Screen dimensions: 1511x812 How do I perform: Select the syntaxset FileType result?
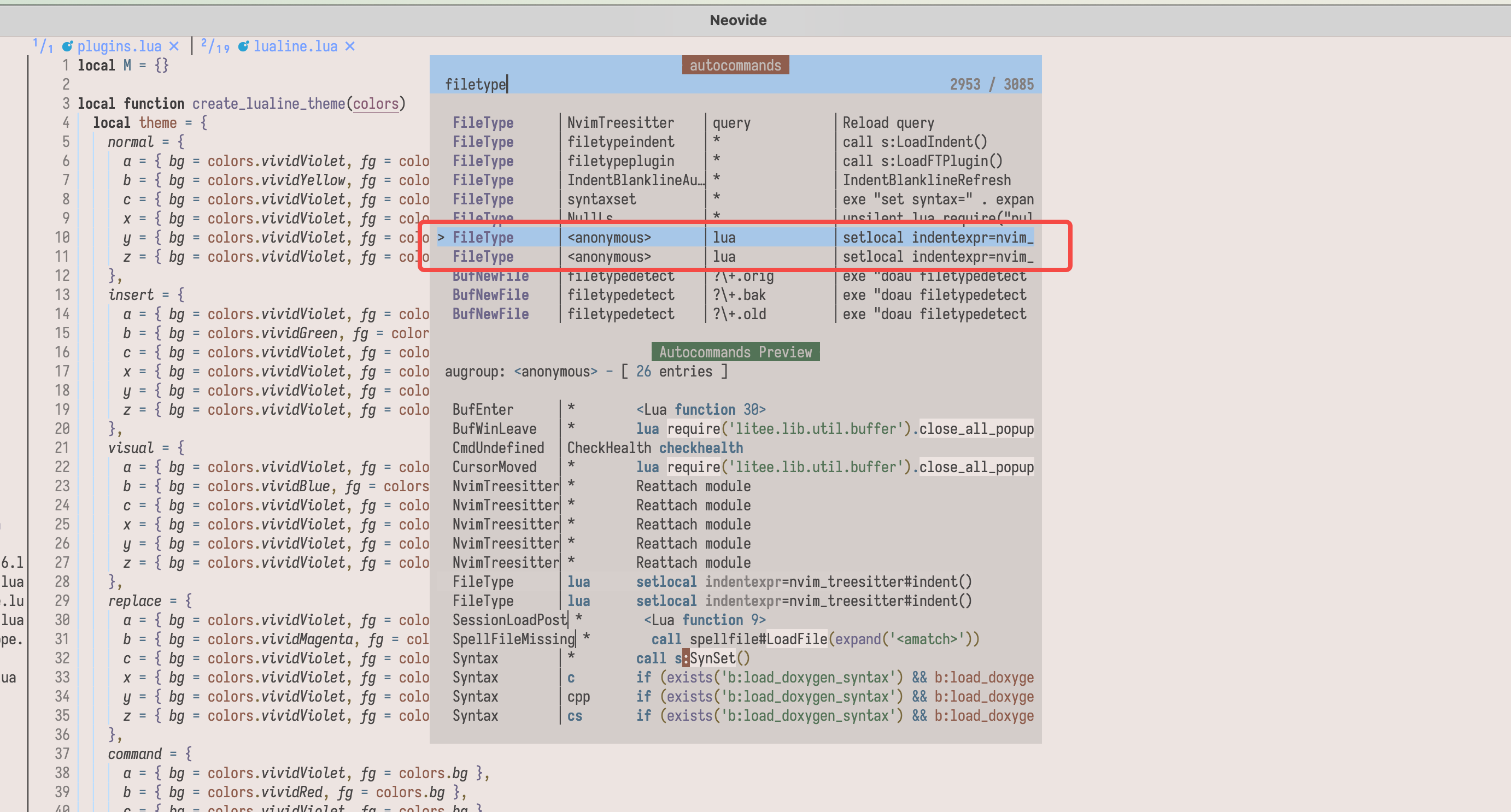coord(601,199)
